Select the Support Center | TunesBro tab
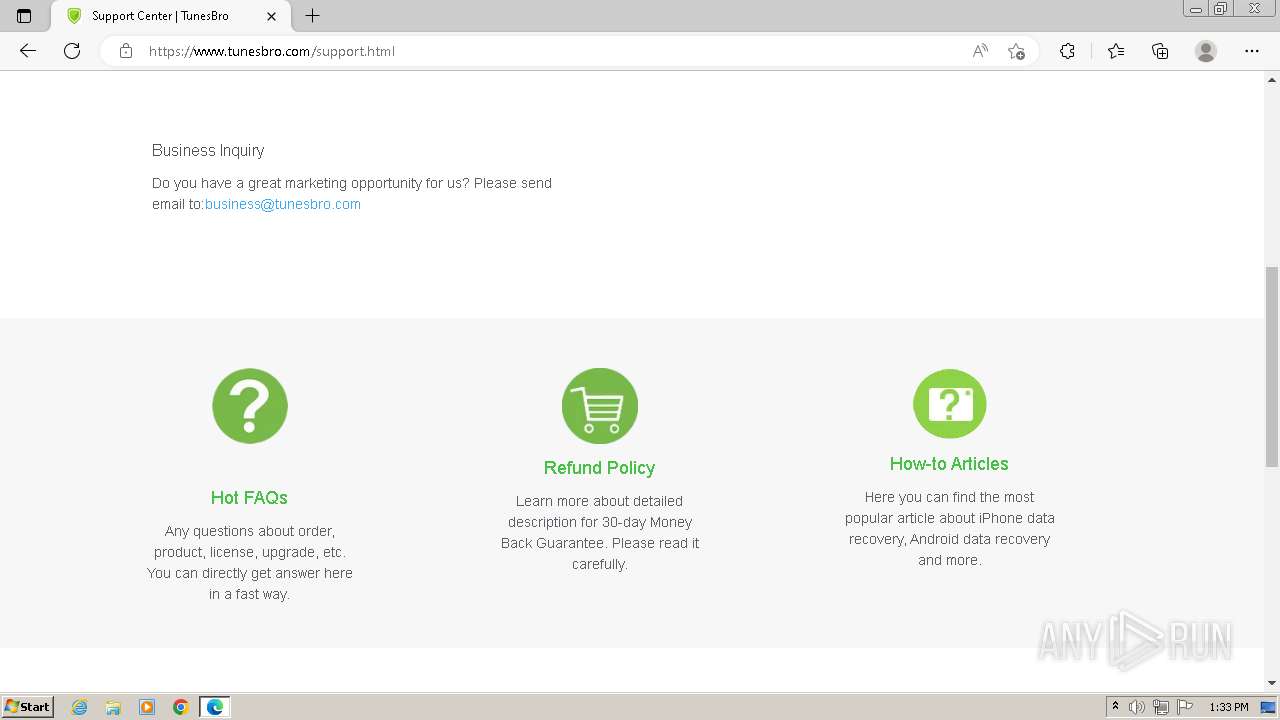Screen dimensions: 1280x720 [170, 16]
